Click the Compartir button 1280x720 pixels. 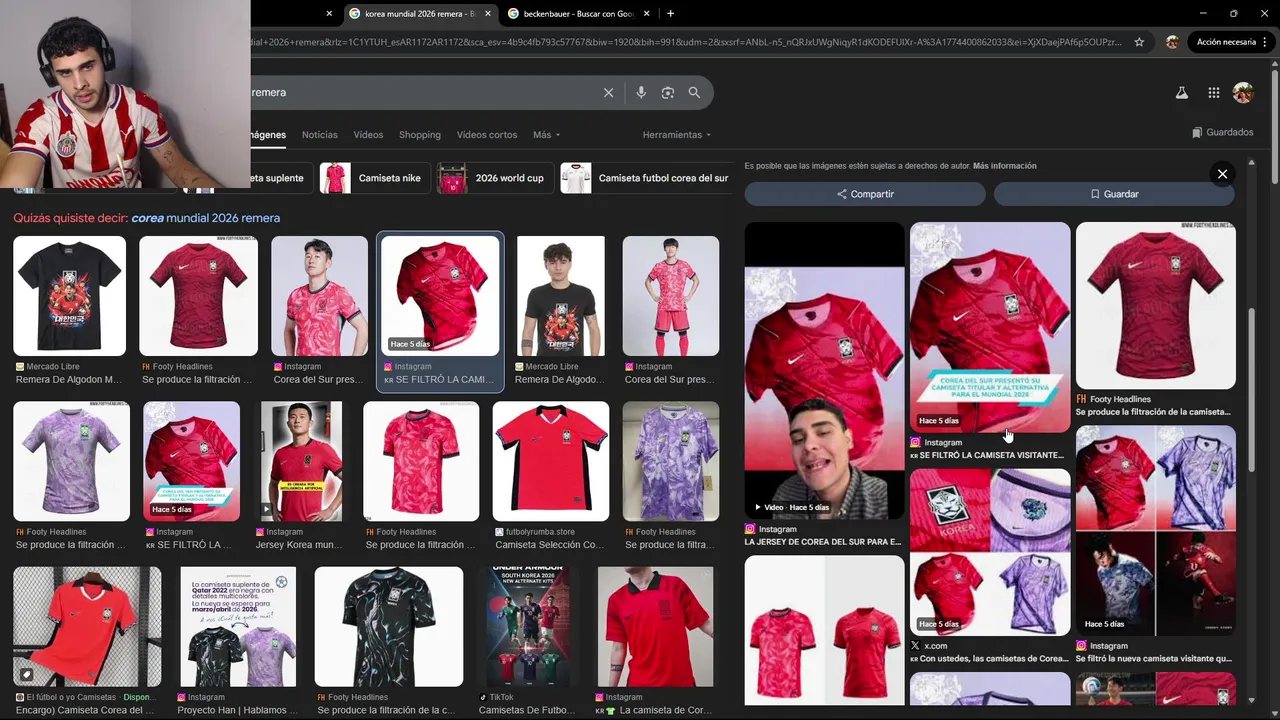(865, 194)
